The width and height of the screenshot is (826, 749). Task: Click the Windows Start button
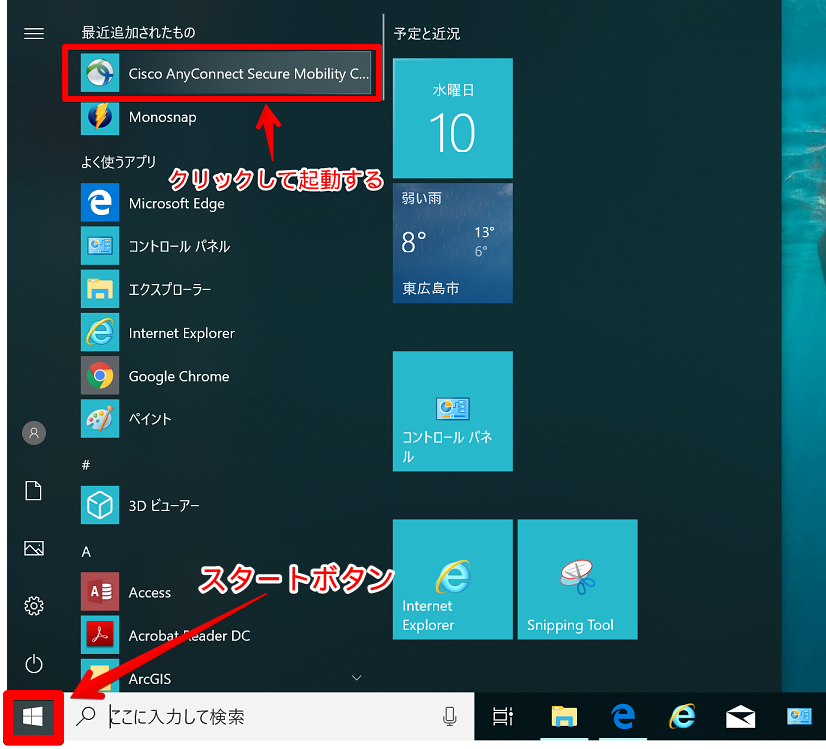33,717
